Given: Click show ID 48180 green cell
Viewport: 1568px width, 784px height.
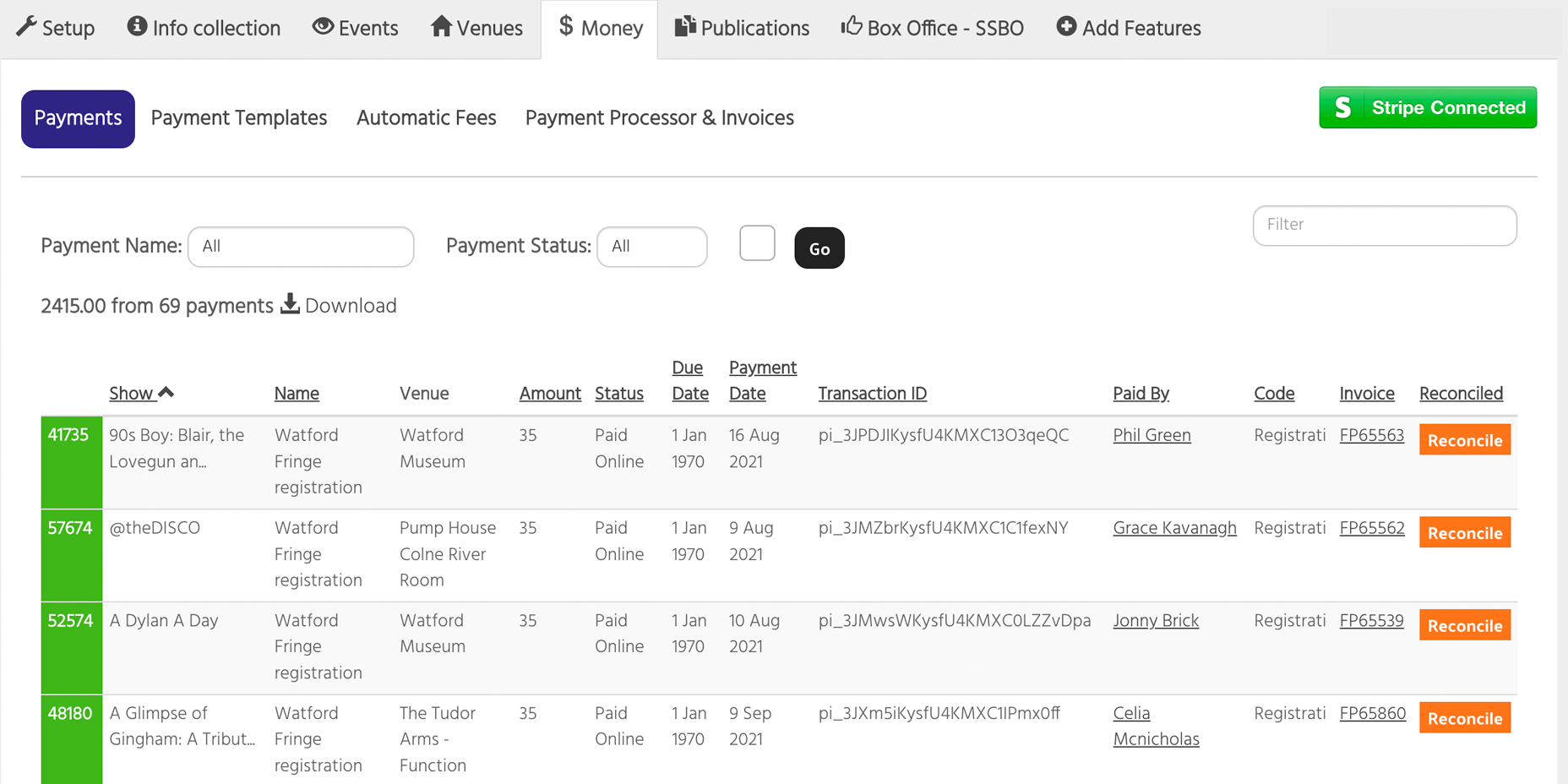Looking at the screenshot, I should pos(72,739).
